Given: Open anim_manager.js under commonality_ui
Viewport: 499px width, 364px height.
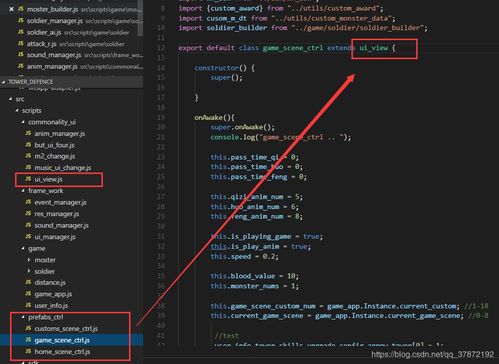Looking at the screenshot, I should tap(60, 134).
